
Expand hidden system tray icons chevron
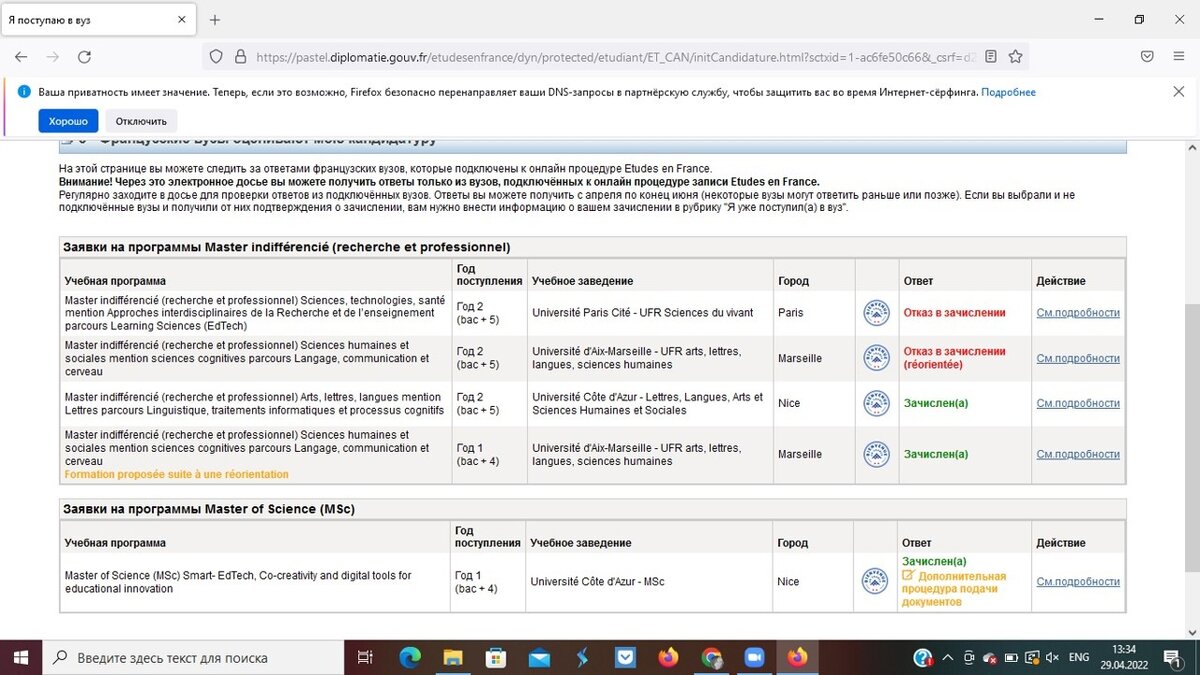[947, 657]
